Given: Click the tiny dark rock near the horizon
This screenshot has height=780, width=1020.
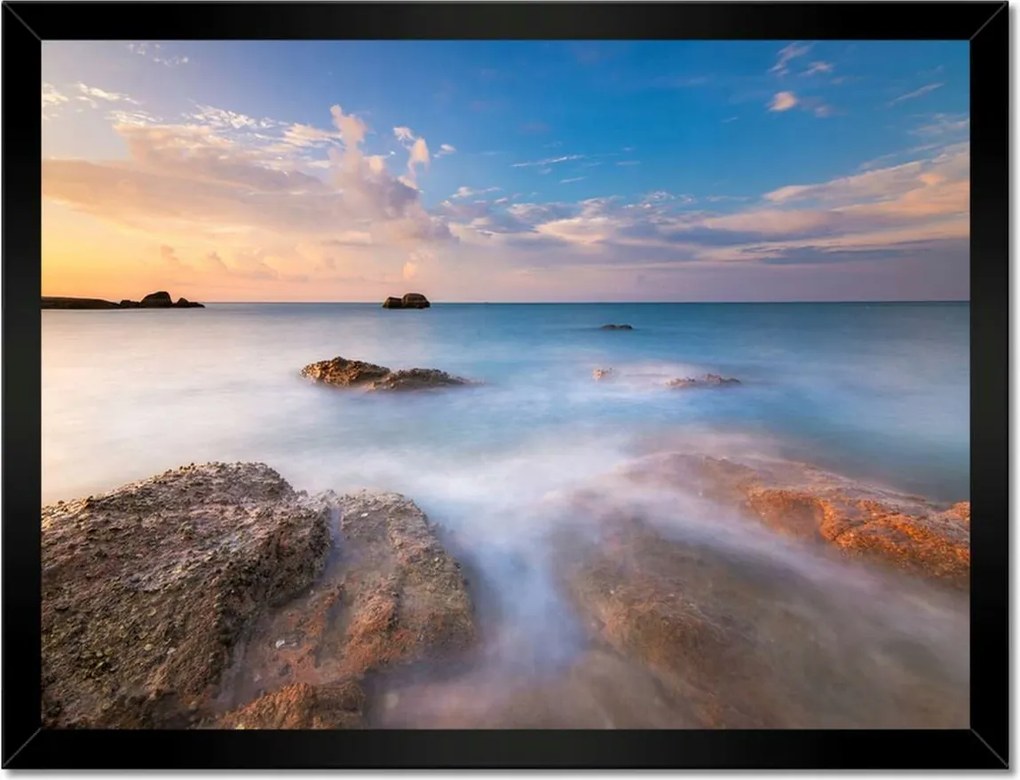Looking at the screenshot, I should 616,327.
